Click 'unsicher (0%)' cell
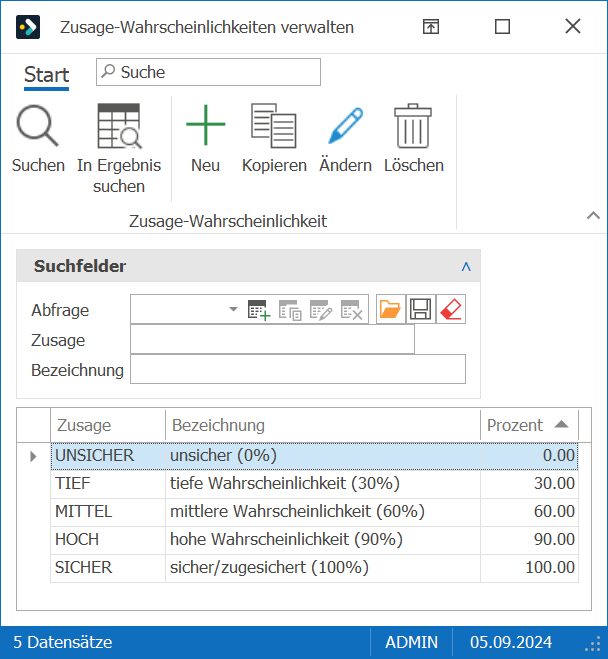 (323, 456)
